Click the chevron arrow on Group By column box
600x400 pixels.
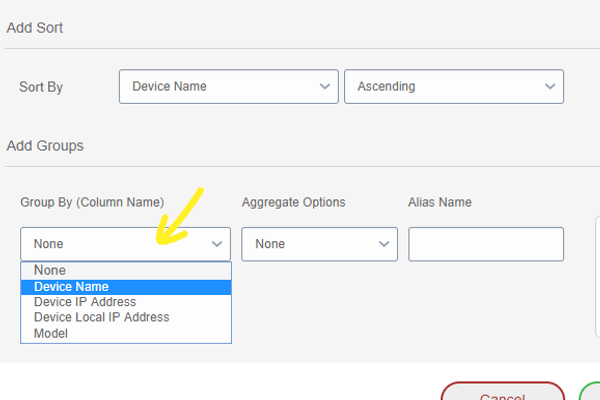pyautogui.click(x=217, y=244)
